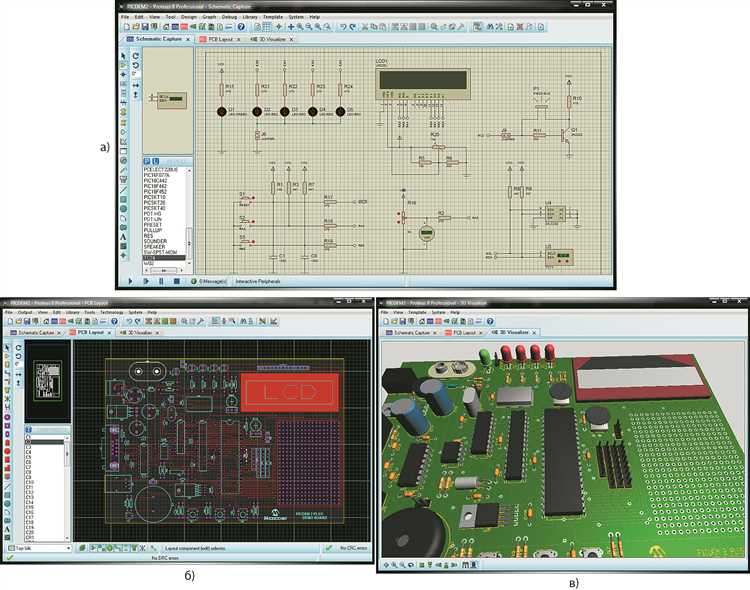Click first navigation icon in 3D bottom toolbar
The height and width of the screenshot is (590, 750).
[386, 565]
